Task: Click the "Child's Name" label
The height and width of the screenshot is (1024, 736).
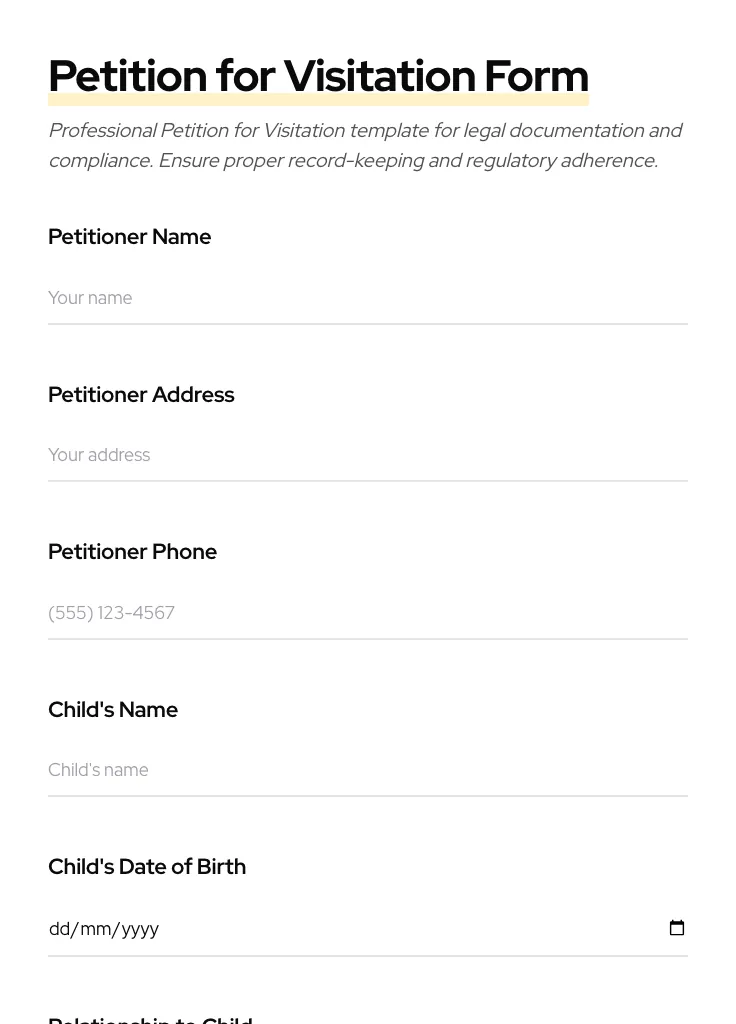Action: (x=113, y=710)
